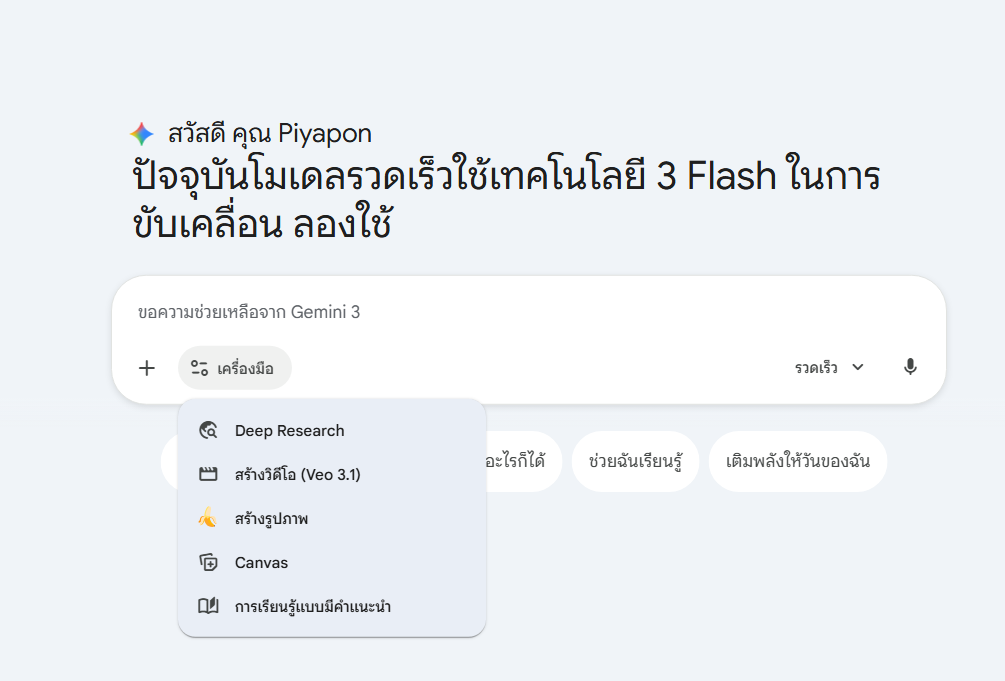Activate the microphone voice input icon
Viewport: 1005px width, 681px height.
[910, 367]
